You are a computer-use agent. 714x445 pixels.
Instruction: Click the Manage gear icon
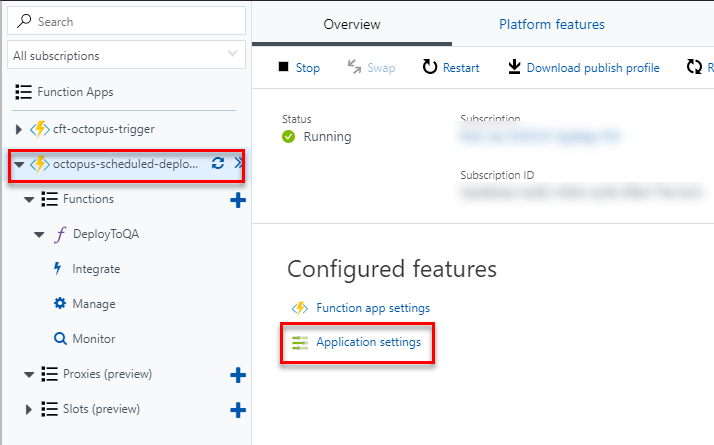(x=60, y=303)
